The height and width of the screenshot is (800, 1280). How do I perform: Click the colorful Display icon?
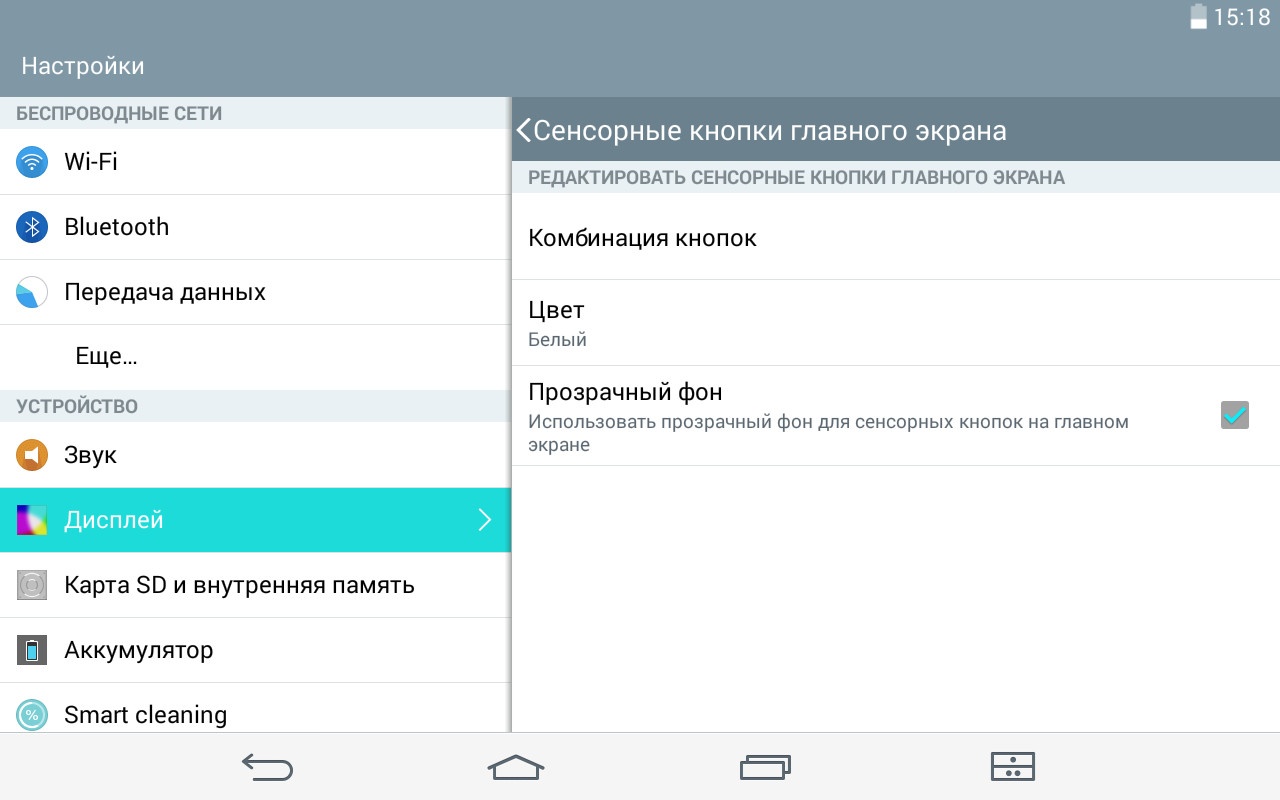click(x=32, y=520)
